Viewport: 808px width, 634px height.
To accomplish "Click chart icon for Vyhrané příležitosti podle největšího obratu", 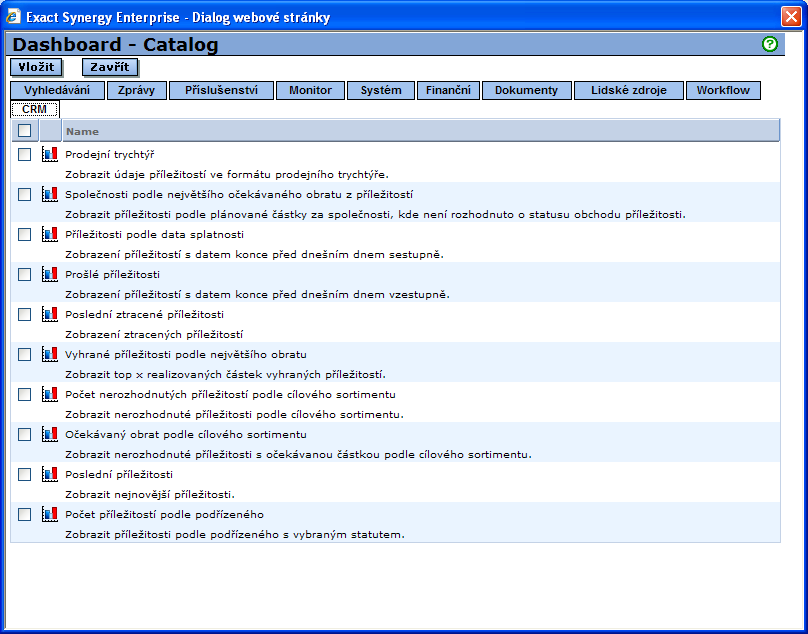I will (50, 354).
